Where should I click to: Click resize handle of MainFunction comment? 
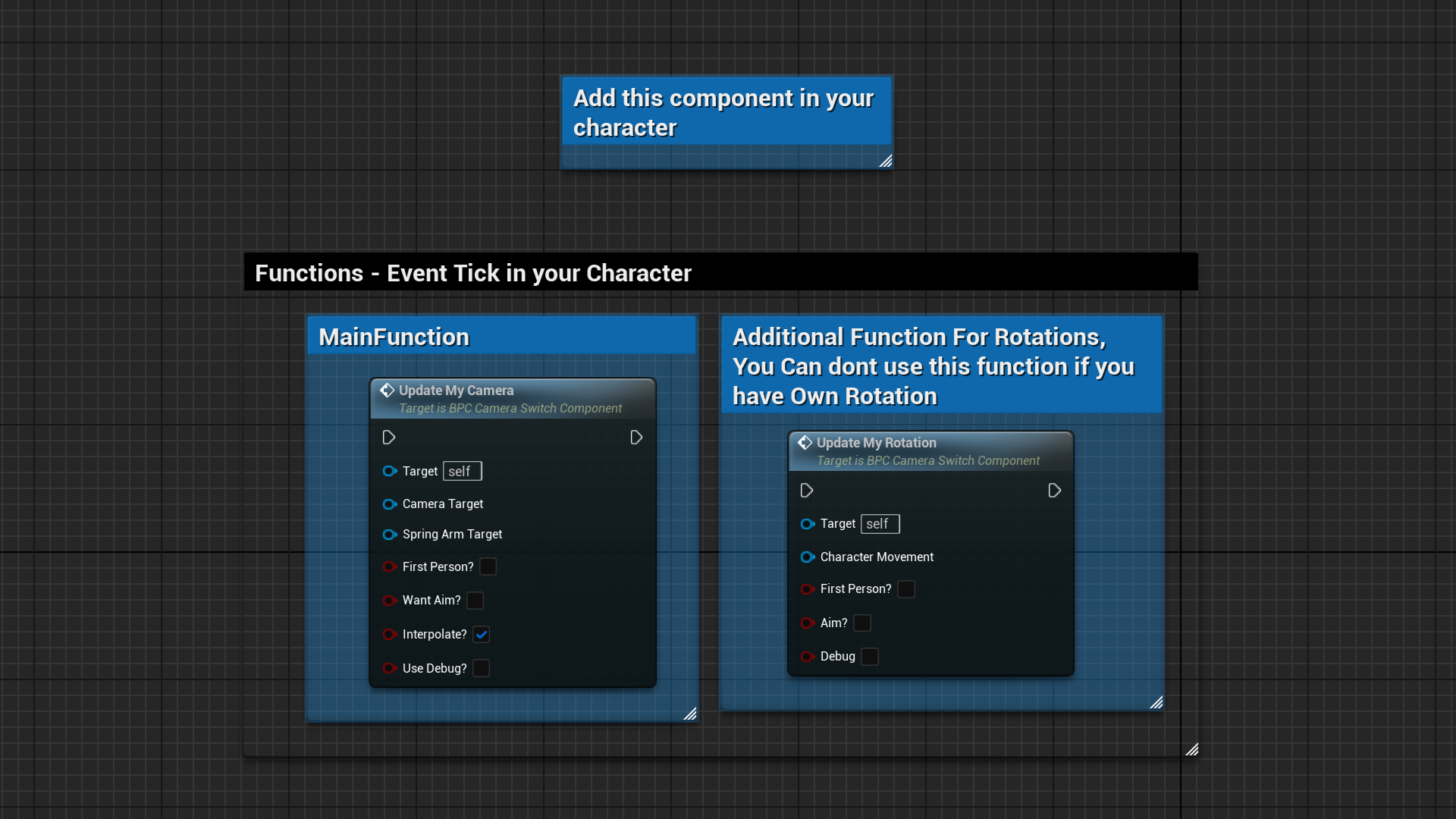click(x=689, y=714)
